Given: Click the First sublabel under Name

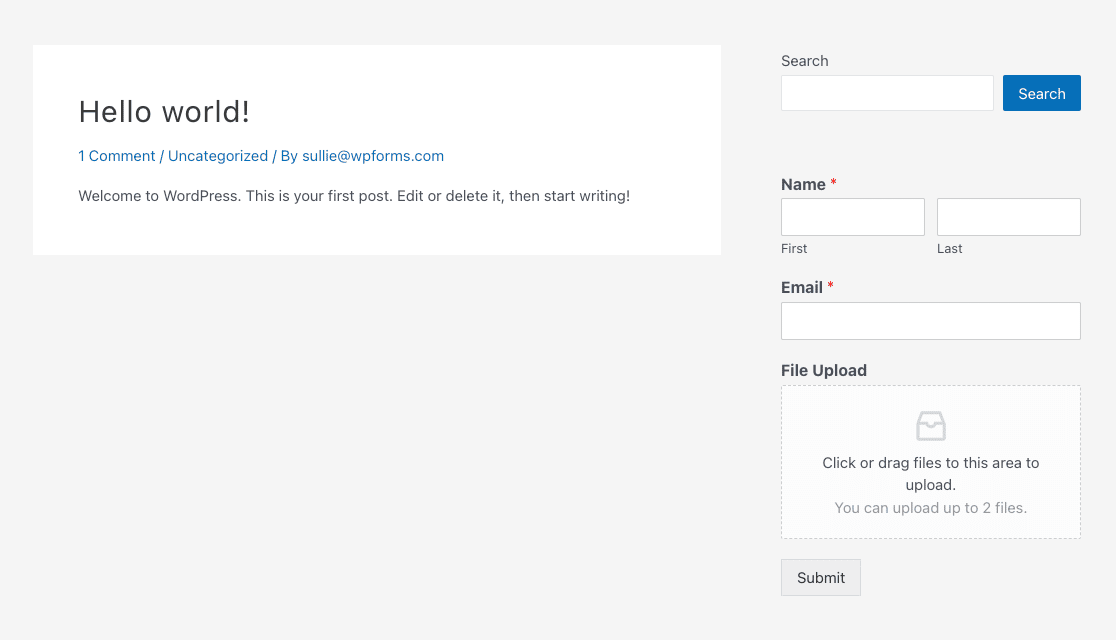Looking at the screenshot, I should (794, 249).
